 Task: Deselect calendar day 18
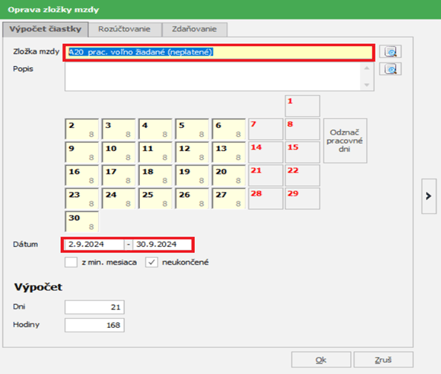pos(155,175)
